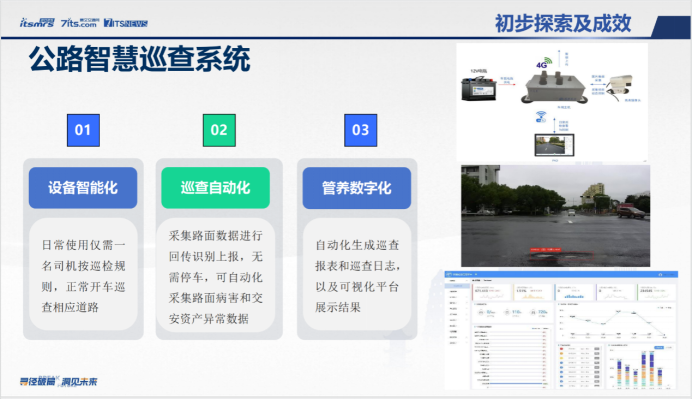
Task: Select the 设备智能化 blue label
Action: point(83,188)
